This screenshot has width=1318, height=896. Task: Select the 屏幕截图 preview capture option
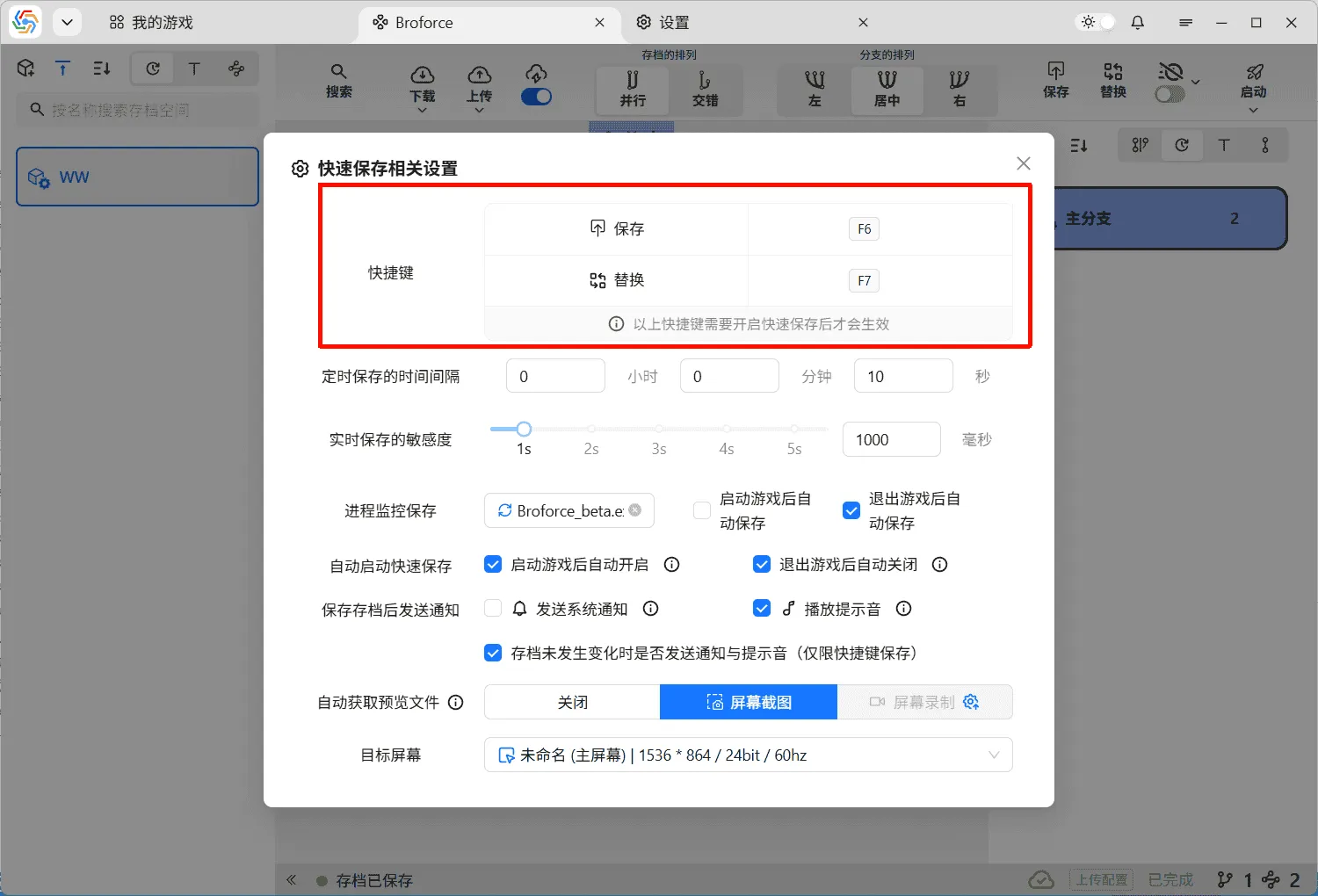748,702
